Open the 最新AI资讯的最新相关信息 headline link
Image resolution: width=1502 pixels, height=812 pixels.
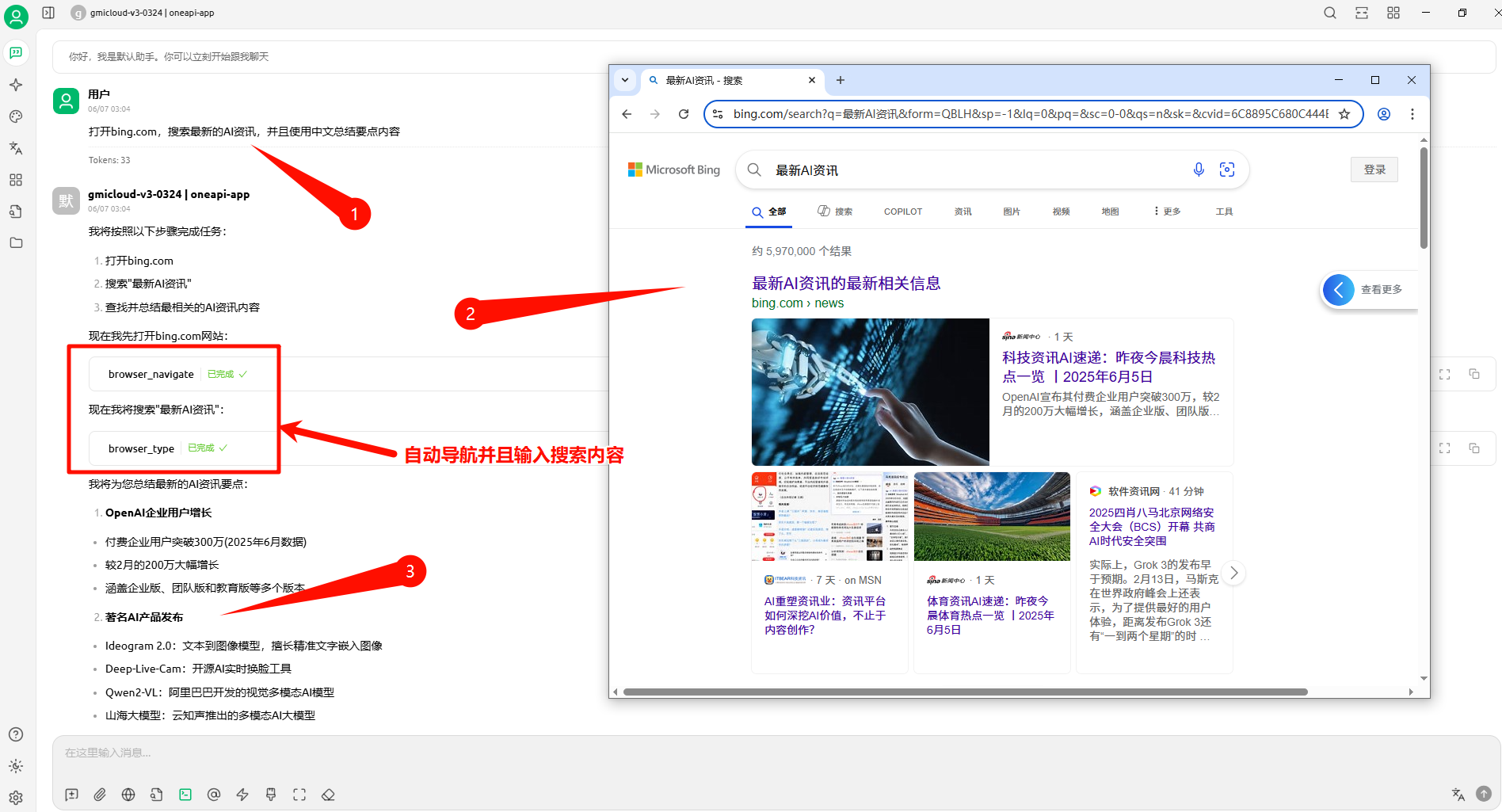pyautogui.click(x=846, y=284)
